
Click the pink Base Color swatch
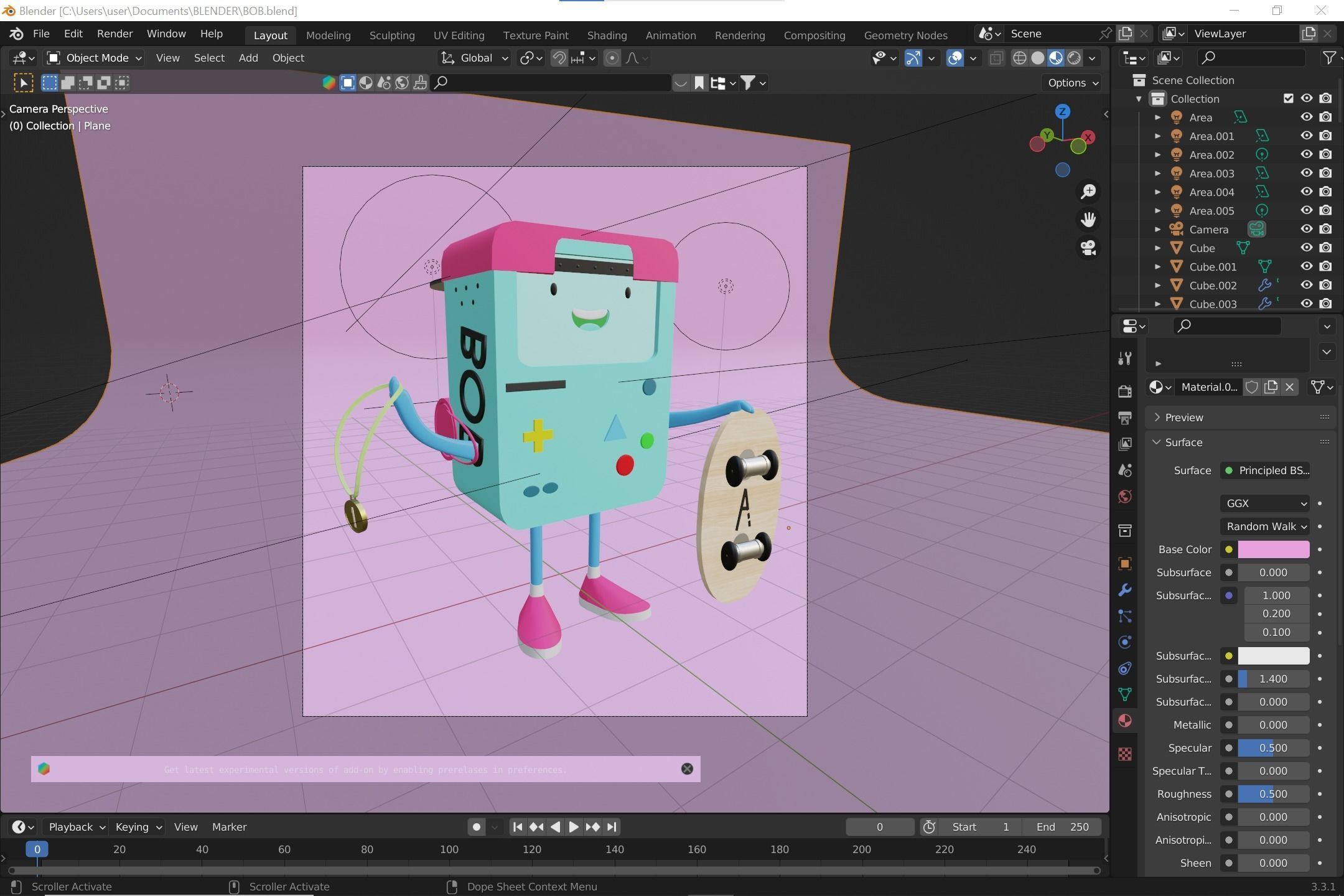[1273, 549]
